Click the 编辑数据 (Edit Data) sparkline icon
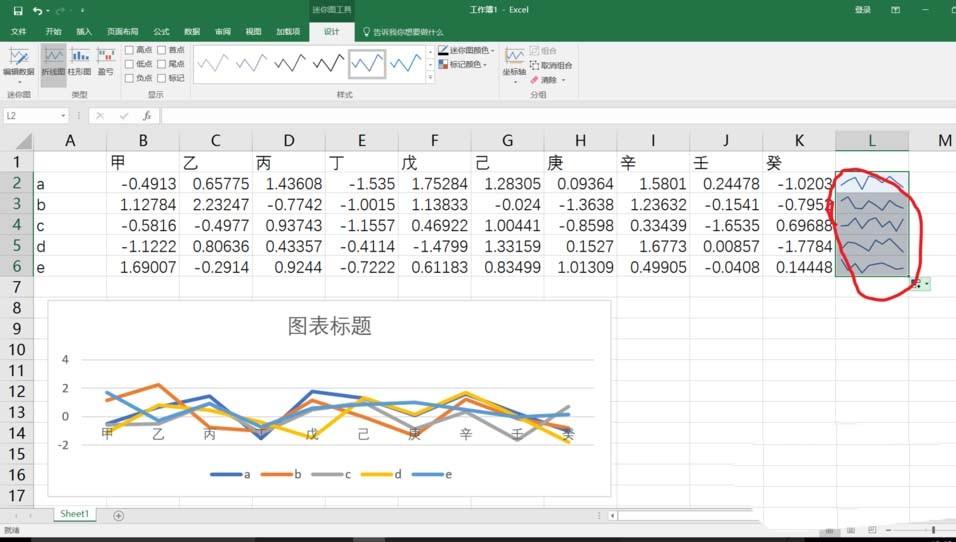Viewport: 956px width, 542px height. point(18,61)
